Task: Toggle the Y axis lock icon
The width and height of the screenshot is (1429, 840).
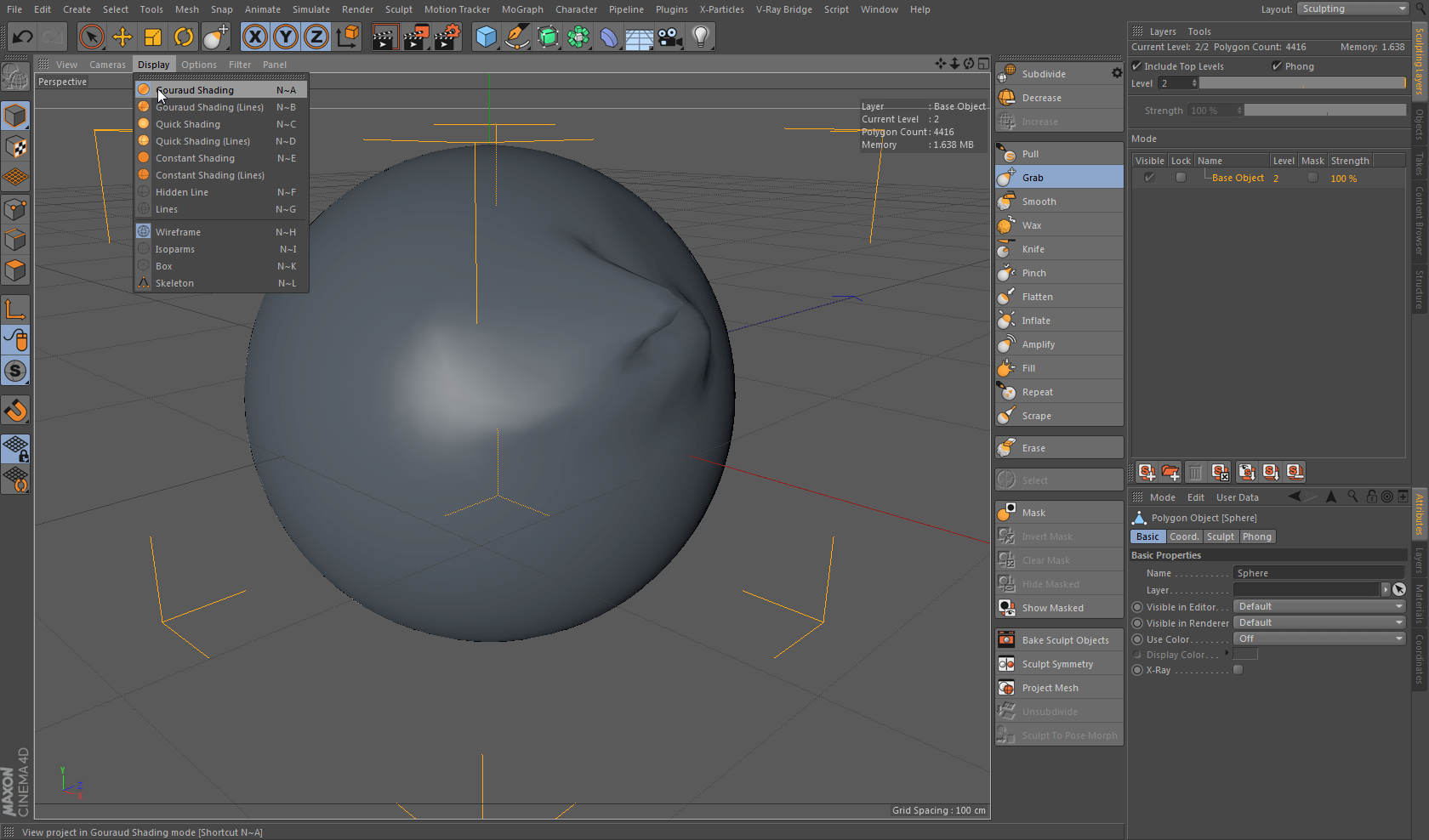Action: click(x=286, y=37)
